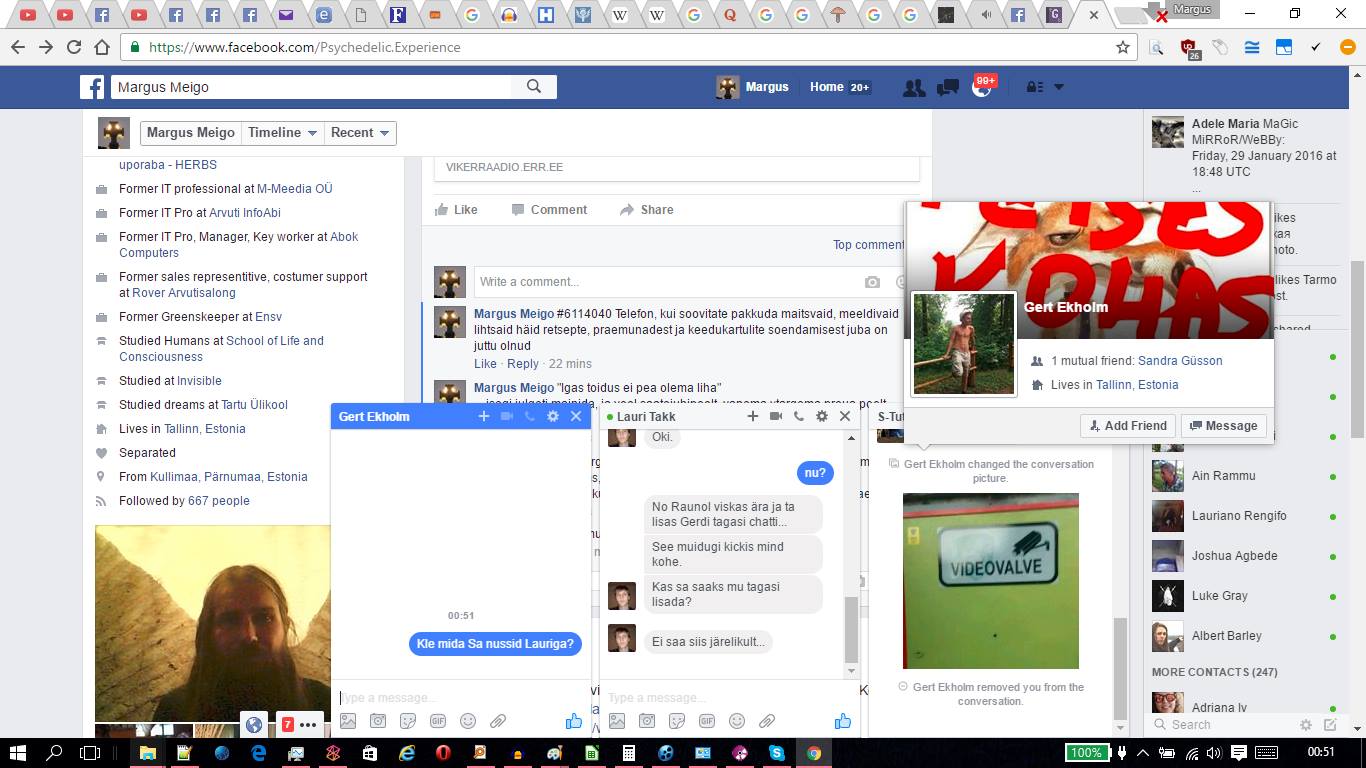Viewport: 1366px width, 768px height.
Task: Attach a photo in the Lauri Takk chat
Action: click(617, 721)
